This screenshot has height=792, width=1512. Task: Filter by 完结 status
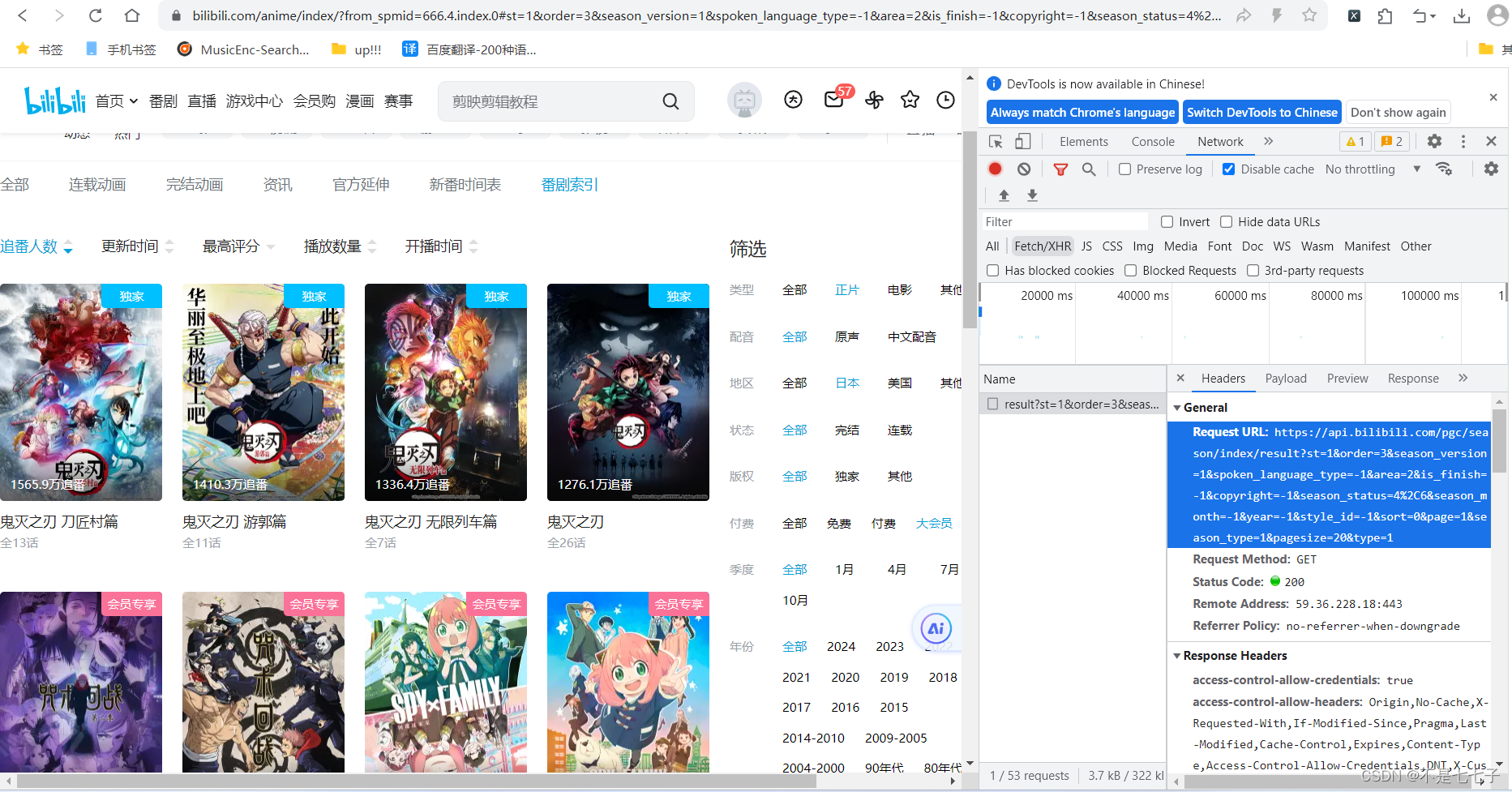coord(847,430)
